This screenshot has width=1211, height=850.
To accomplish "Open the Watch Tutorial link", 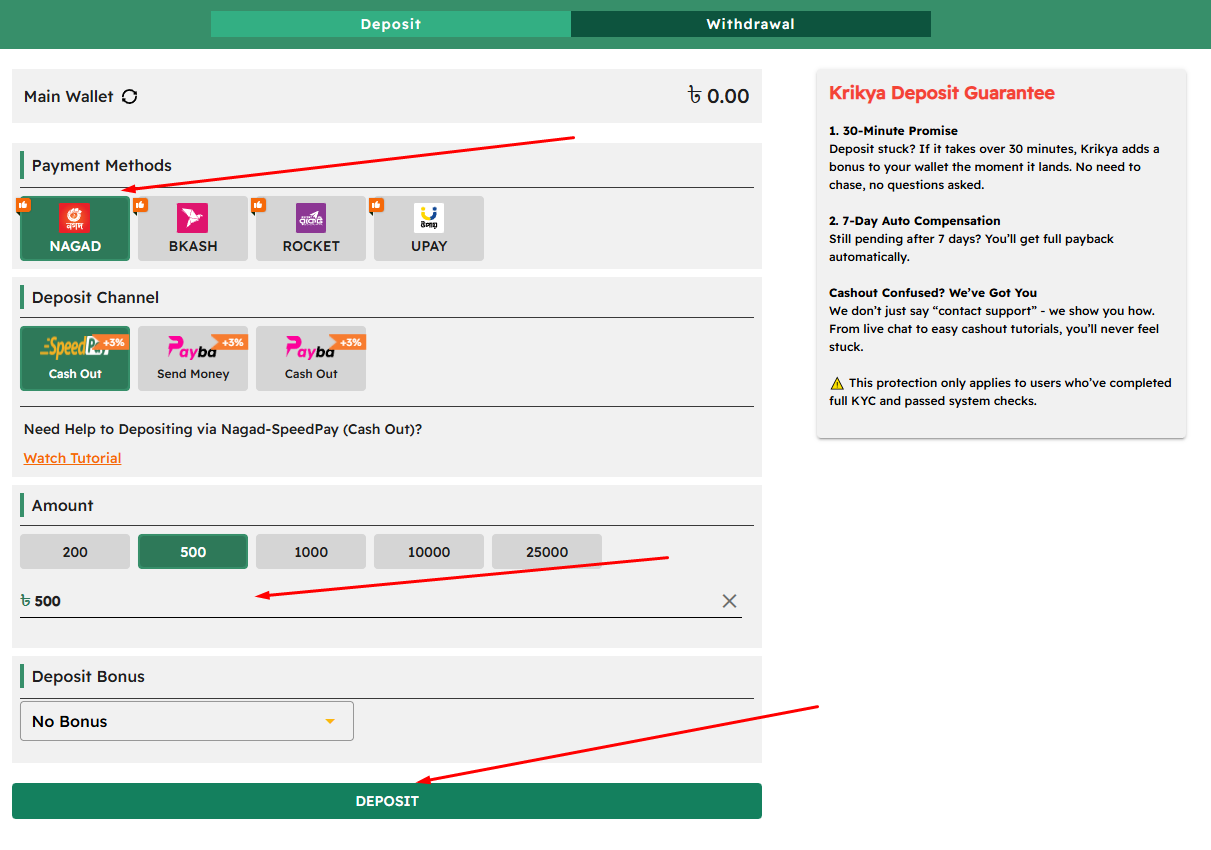I will [x=73, y=458].
